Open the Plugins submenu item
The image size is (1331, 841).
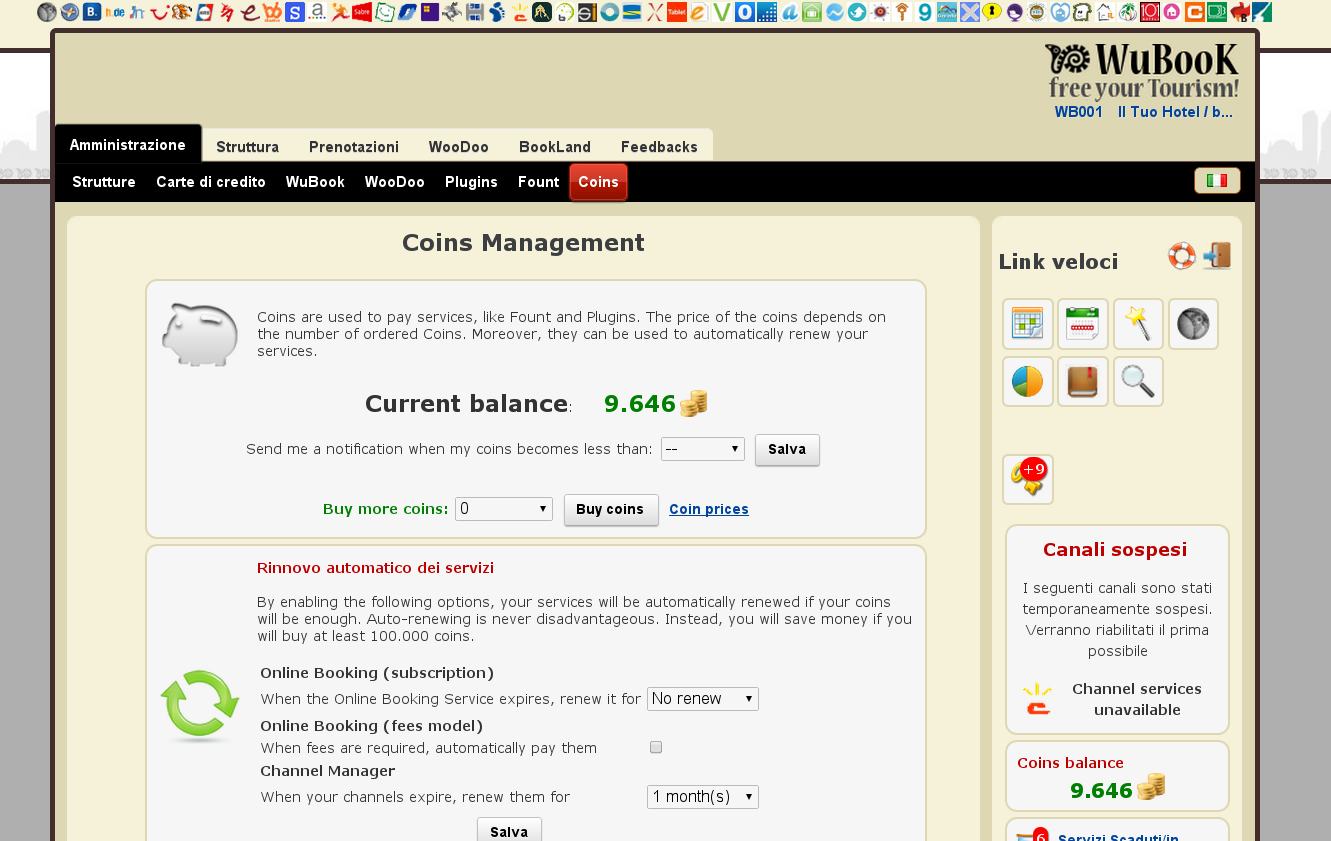(471, 182)
